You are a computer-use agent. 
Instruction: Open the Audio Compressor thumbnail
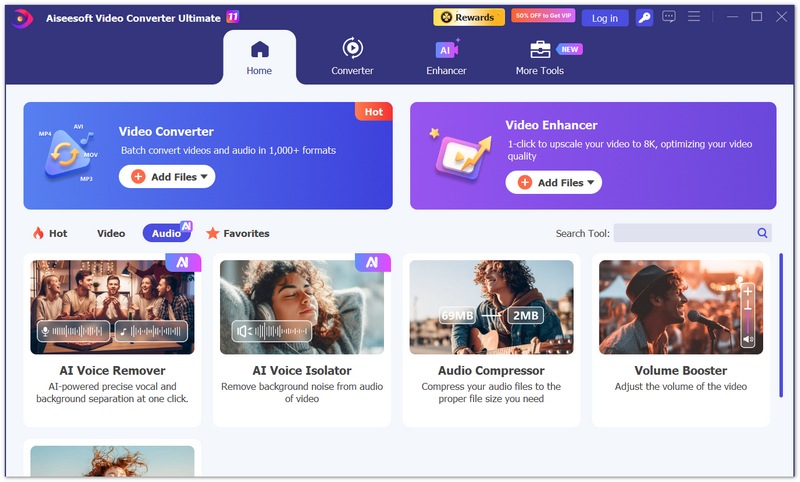(491, 307)
